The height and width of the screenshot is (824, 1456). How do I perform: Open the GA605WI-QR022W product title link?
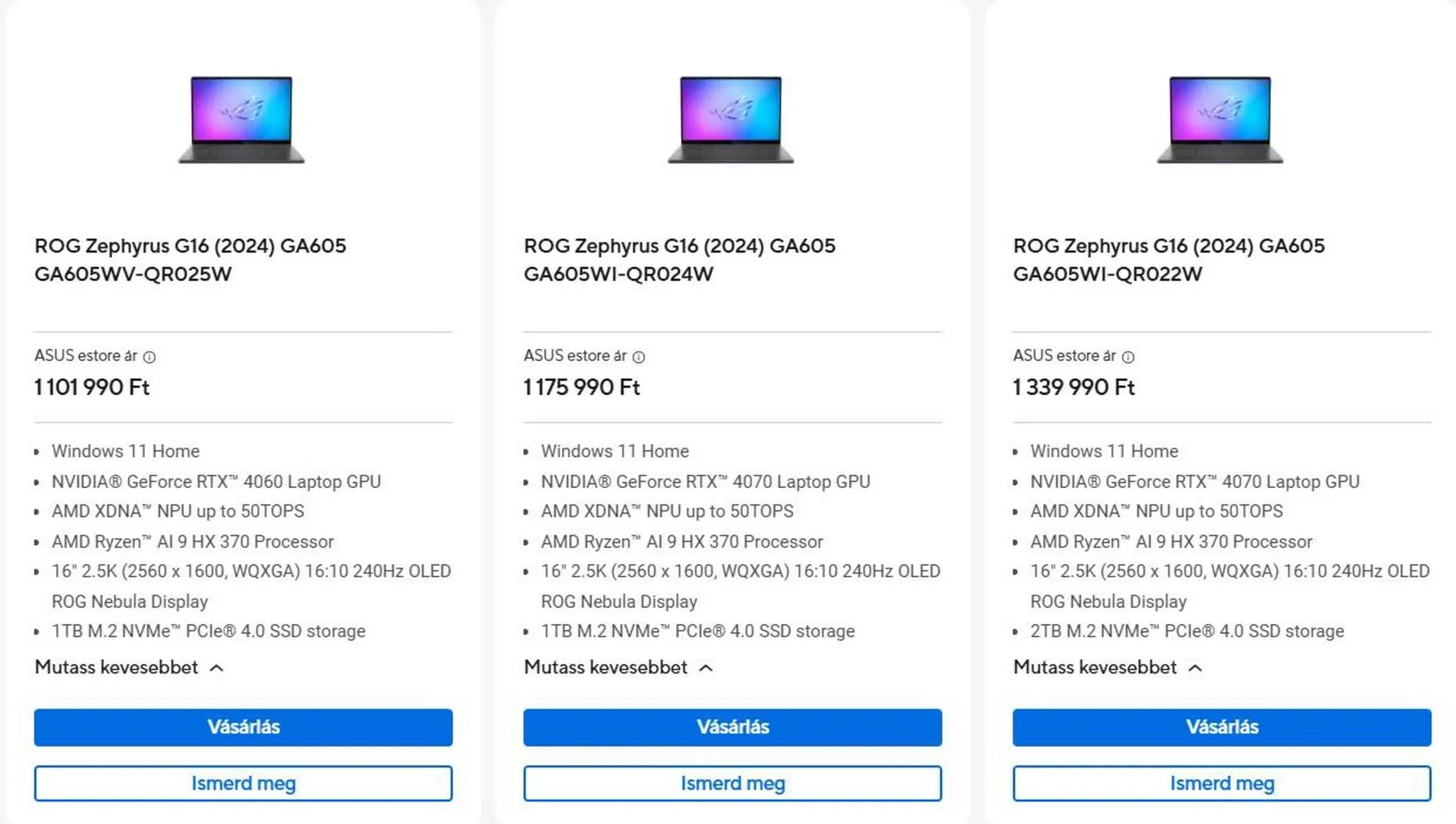pos(1168,260)
